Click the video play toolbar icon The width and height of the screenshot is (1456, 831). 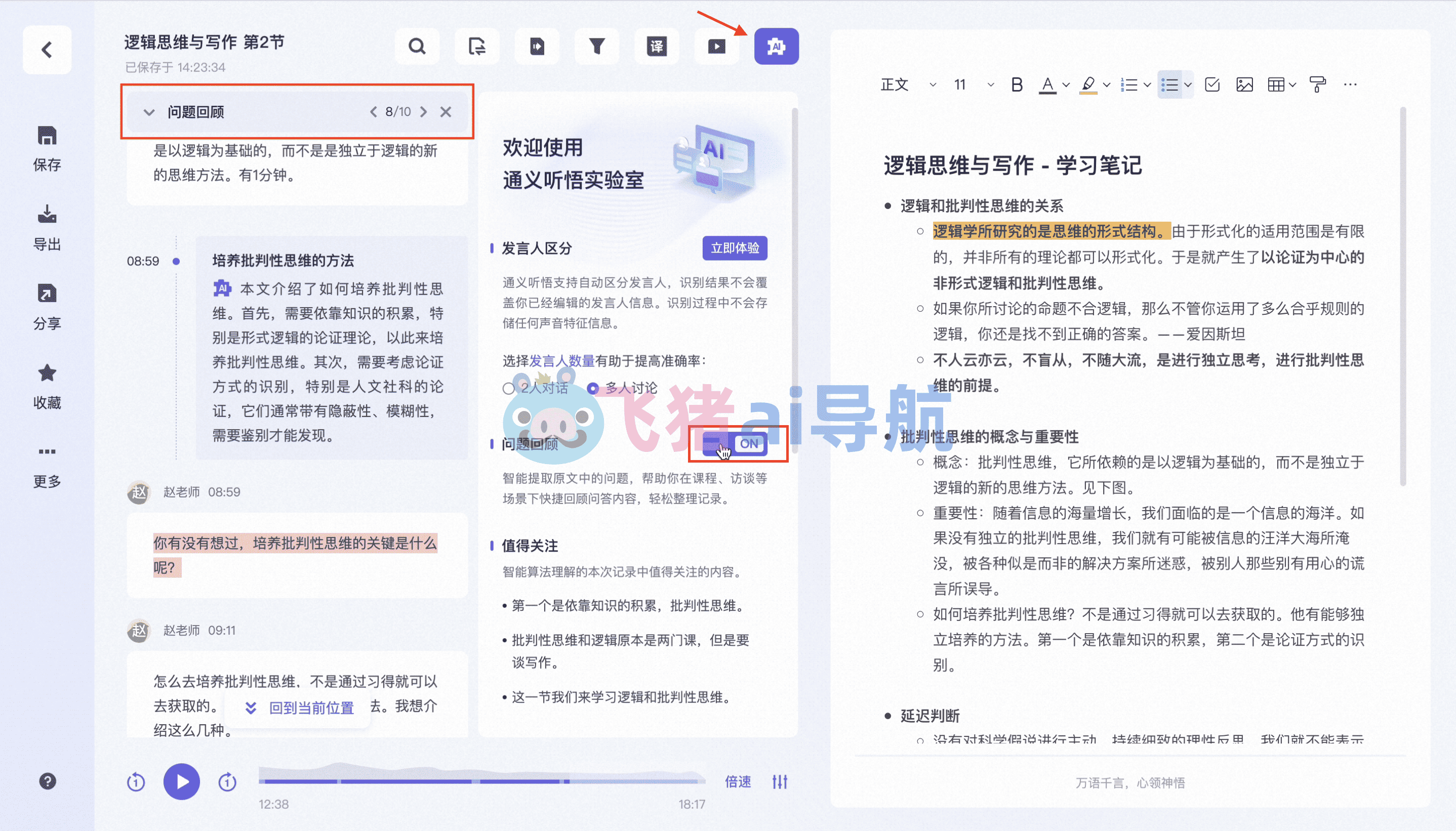(x=716, y=46)
